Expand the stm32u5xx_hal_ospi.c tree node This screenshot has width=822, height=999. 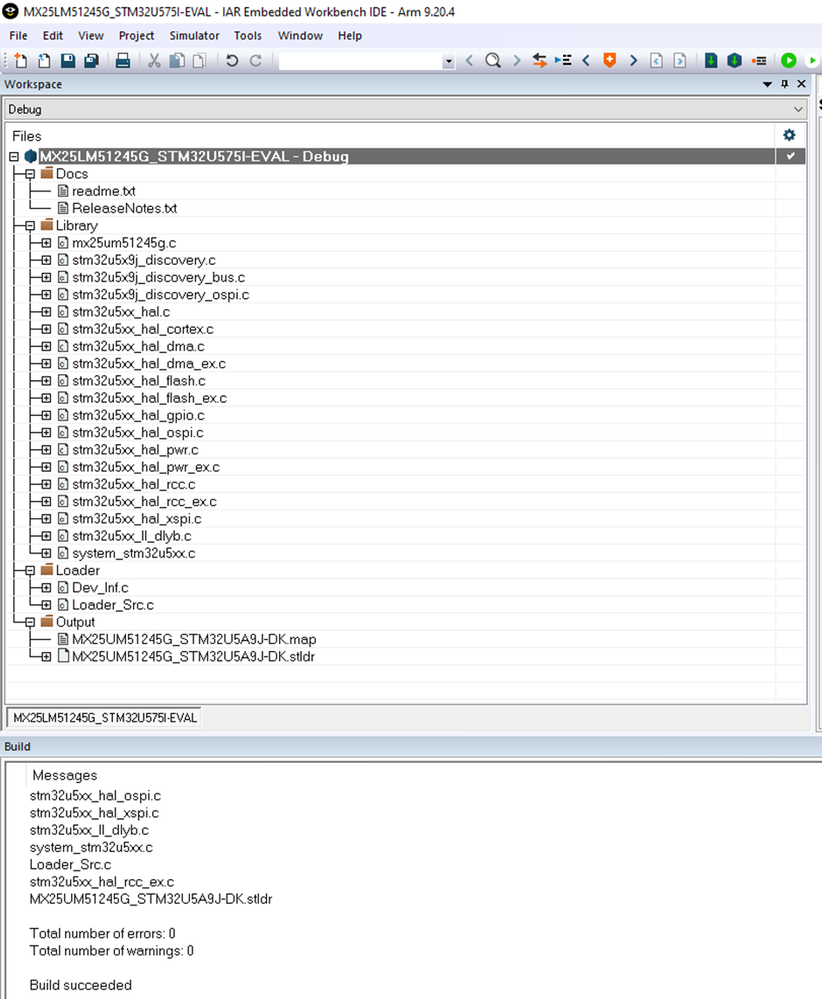point(46,433)
